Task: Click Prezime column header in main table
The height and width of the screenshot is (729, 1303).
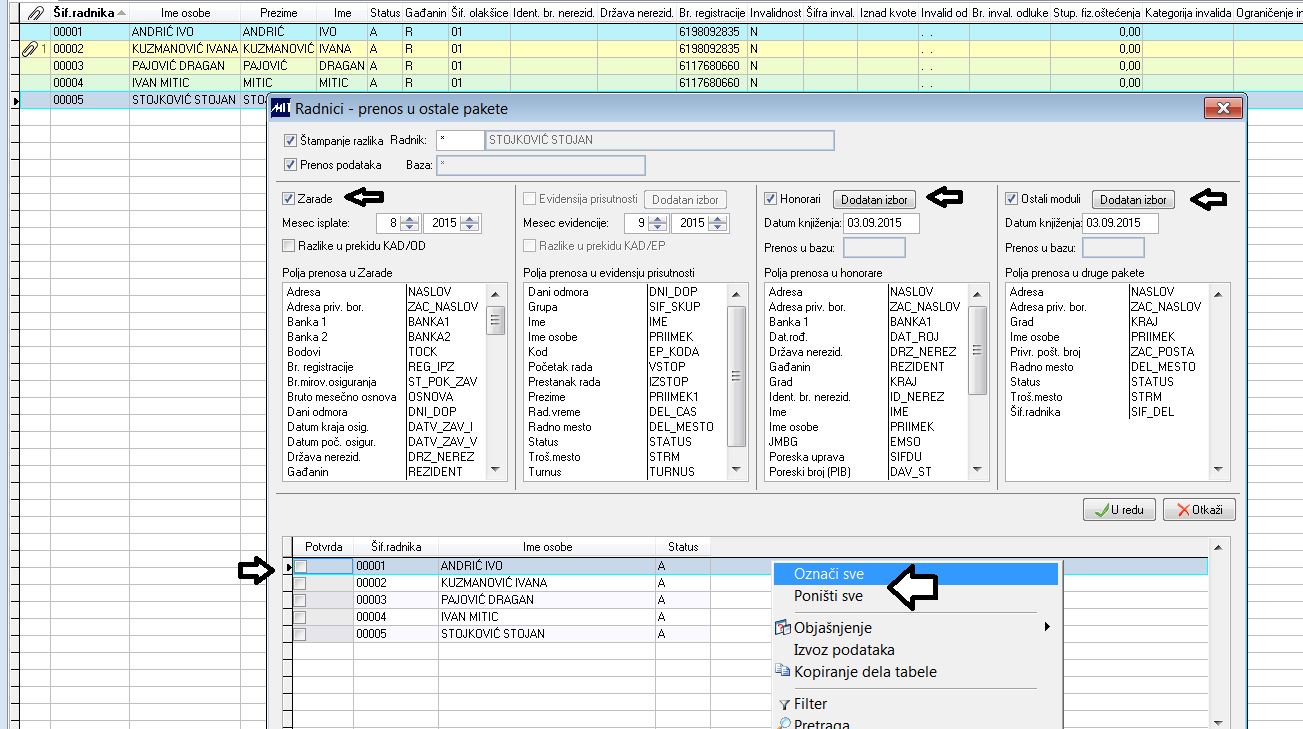Action: [279, 13]
